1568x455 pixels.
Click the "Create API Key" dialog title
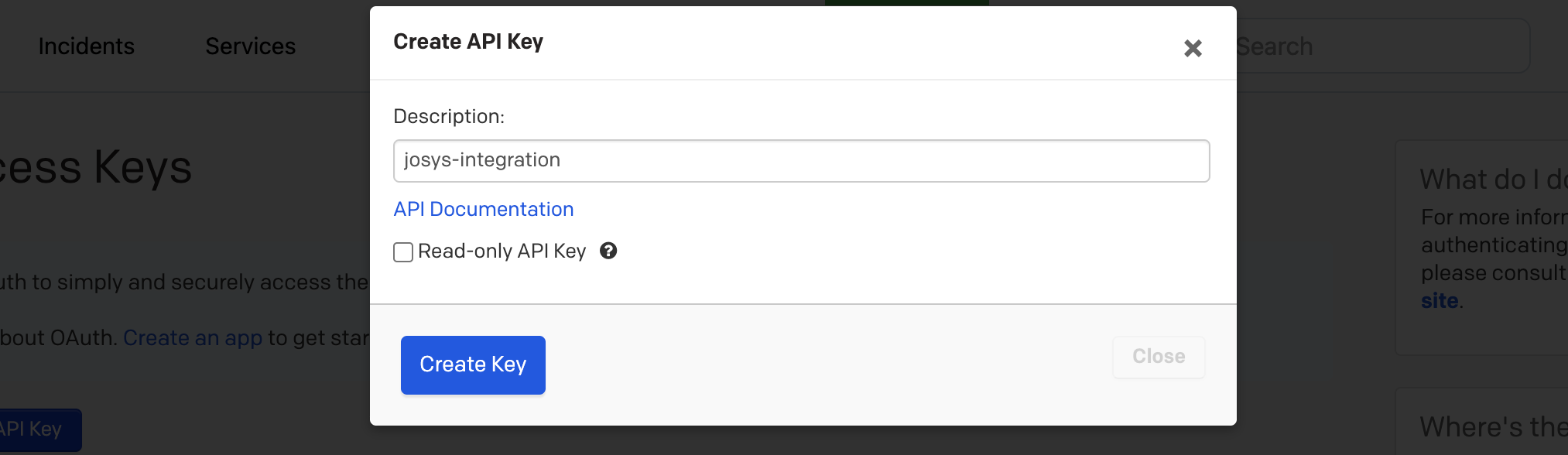click(468, 42)
